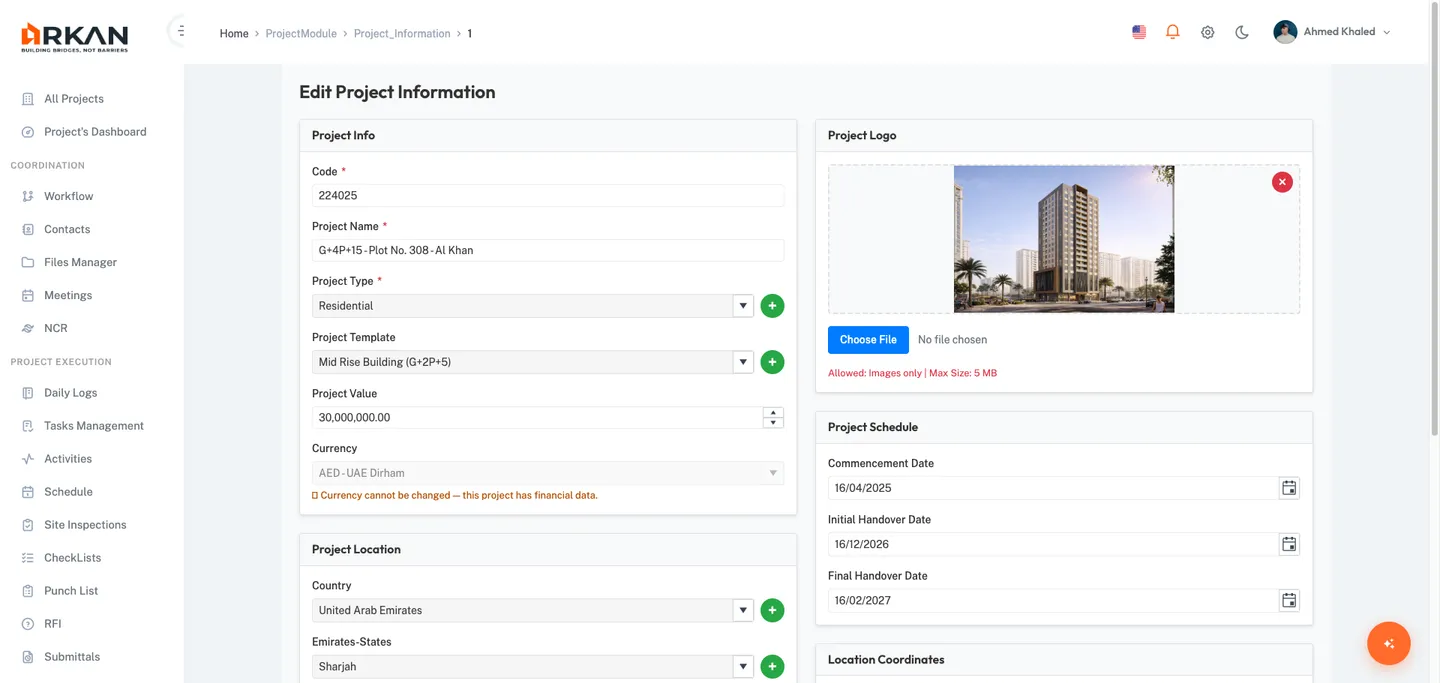Click the Choose File button
1440x683 pixels.
pyautogui.click(x=868, y=340)
